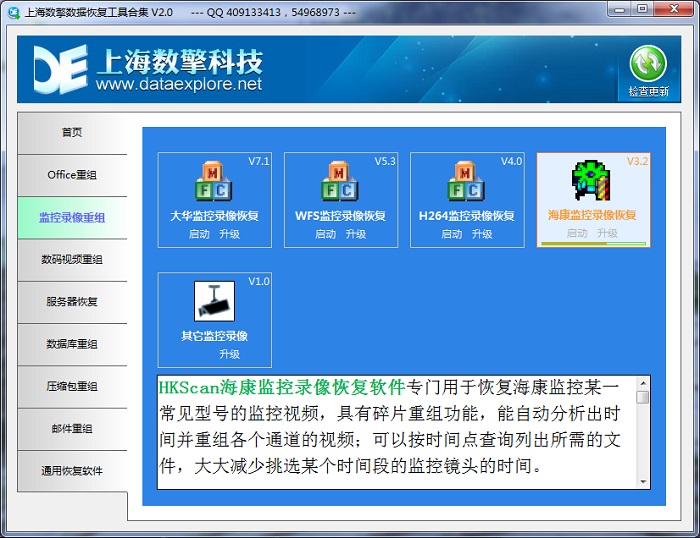
Task: Minimize the window
Action: coord(619,9)
